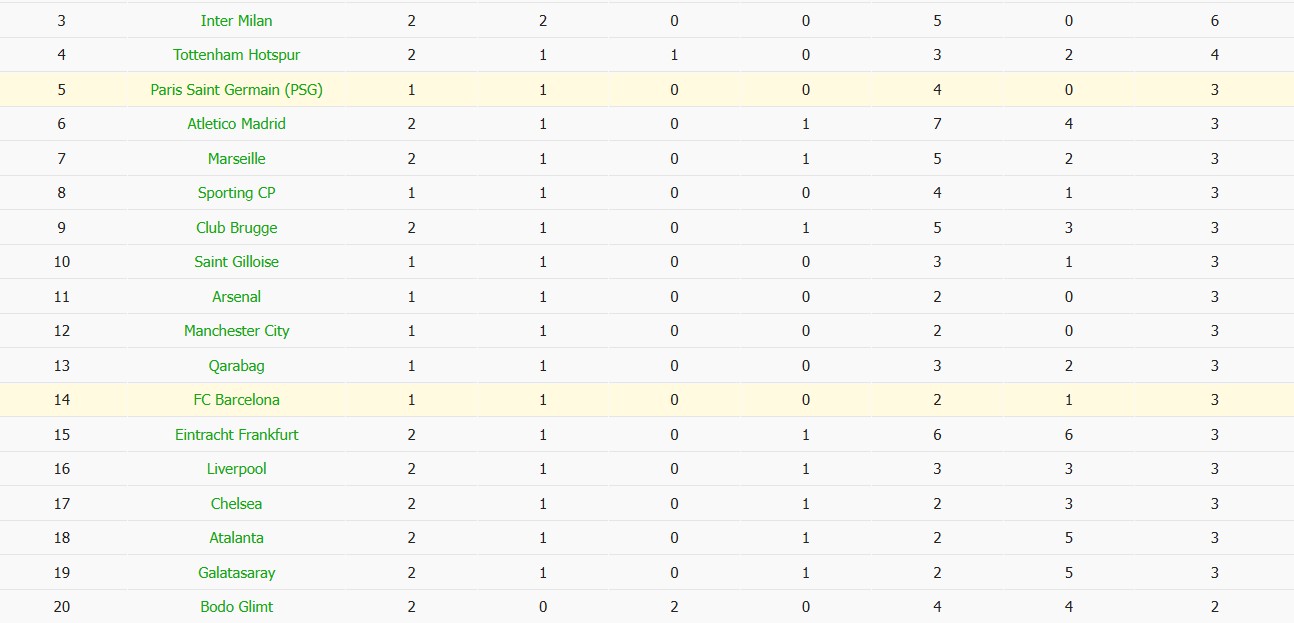Click rank number 5 in the table
Viewport: 1294px width, 623px height.
click(62, 89)
